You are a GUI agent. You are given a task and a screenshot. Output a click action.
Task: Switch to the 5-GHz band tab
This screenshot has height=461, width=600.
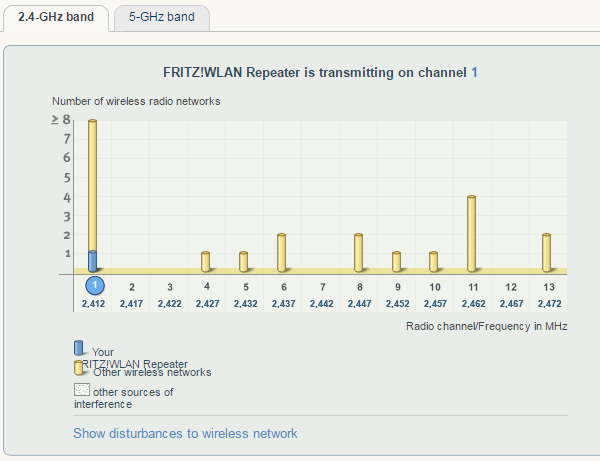click(x=161, y=17)
